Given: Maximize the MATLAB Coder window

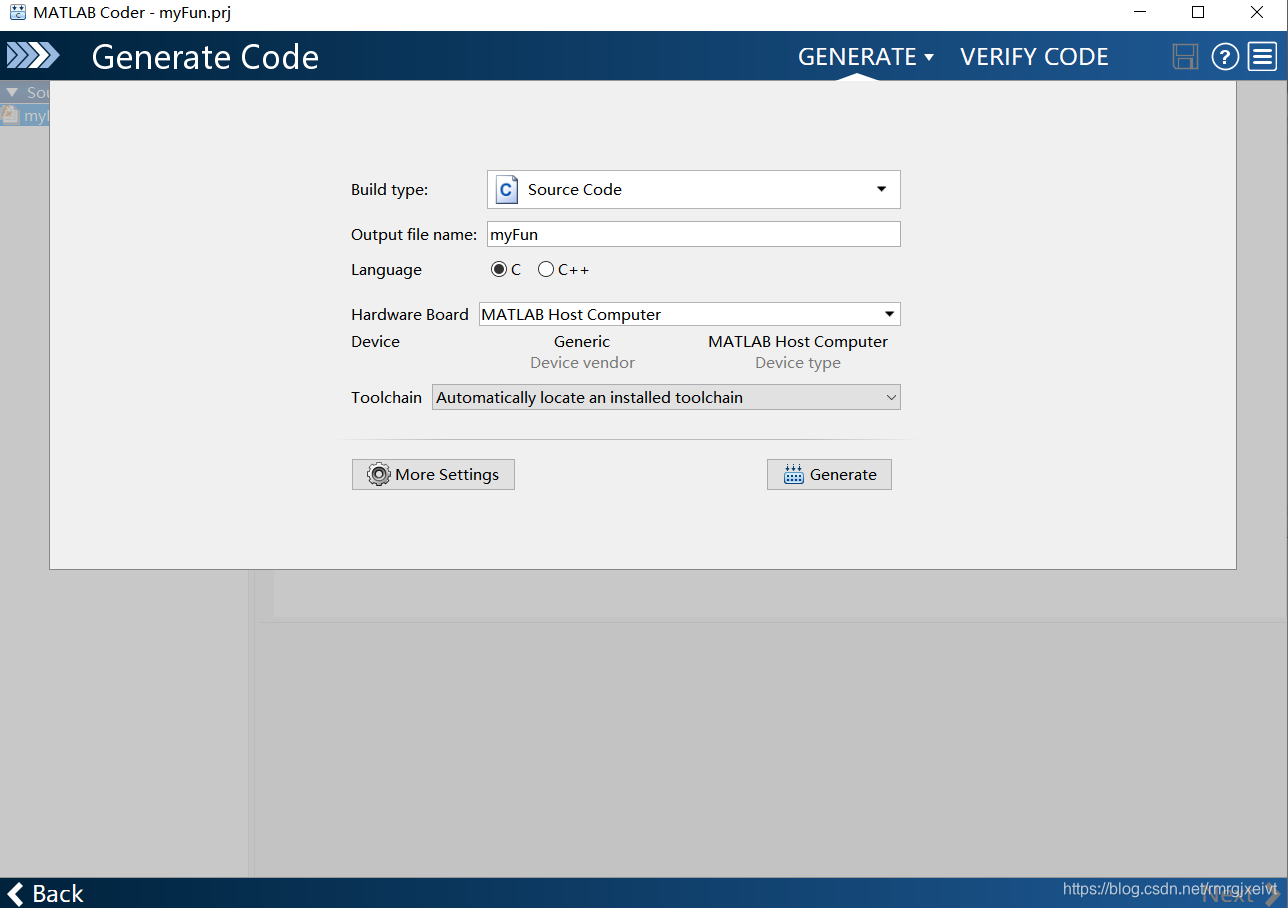Looking at the screenshot, I should (x=1198, y=13).
